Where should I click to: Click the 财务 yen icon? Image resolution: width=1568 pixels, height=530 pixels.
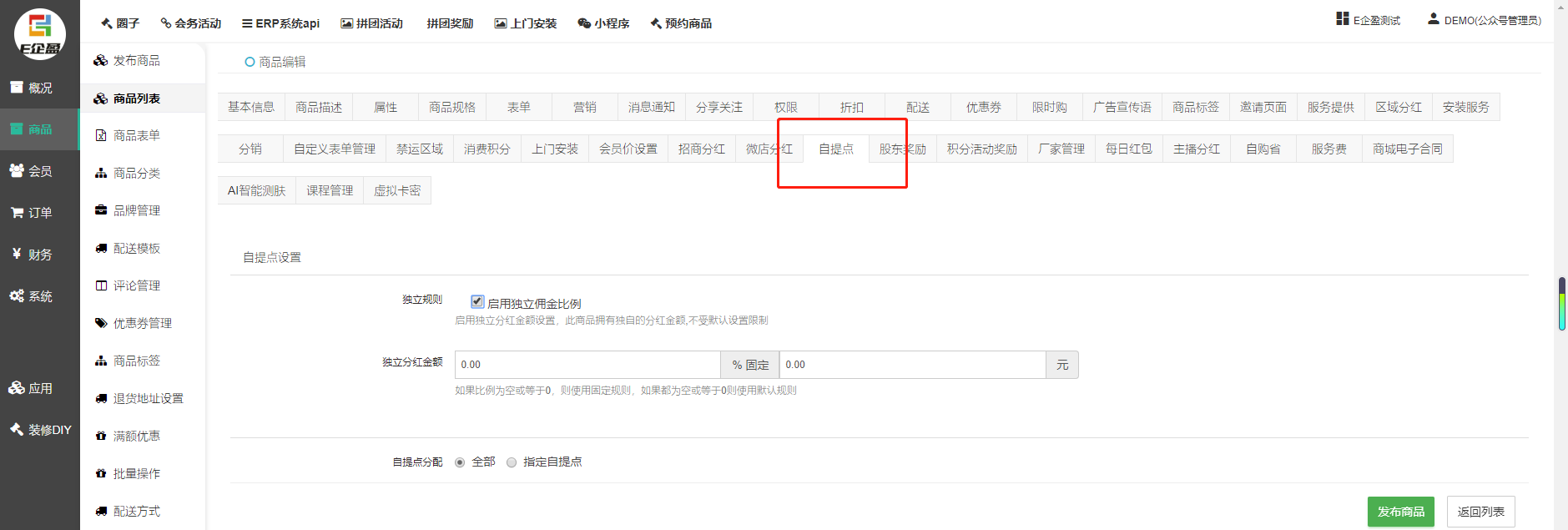17,254
